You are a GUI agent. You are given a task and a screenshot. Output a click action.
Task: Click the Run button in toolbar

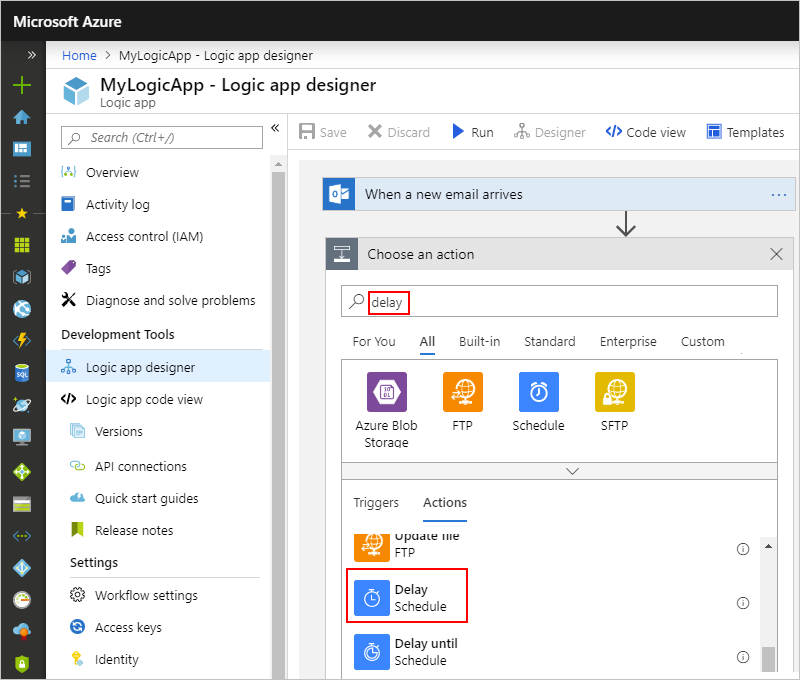click(x=472, y=132)
